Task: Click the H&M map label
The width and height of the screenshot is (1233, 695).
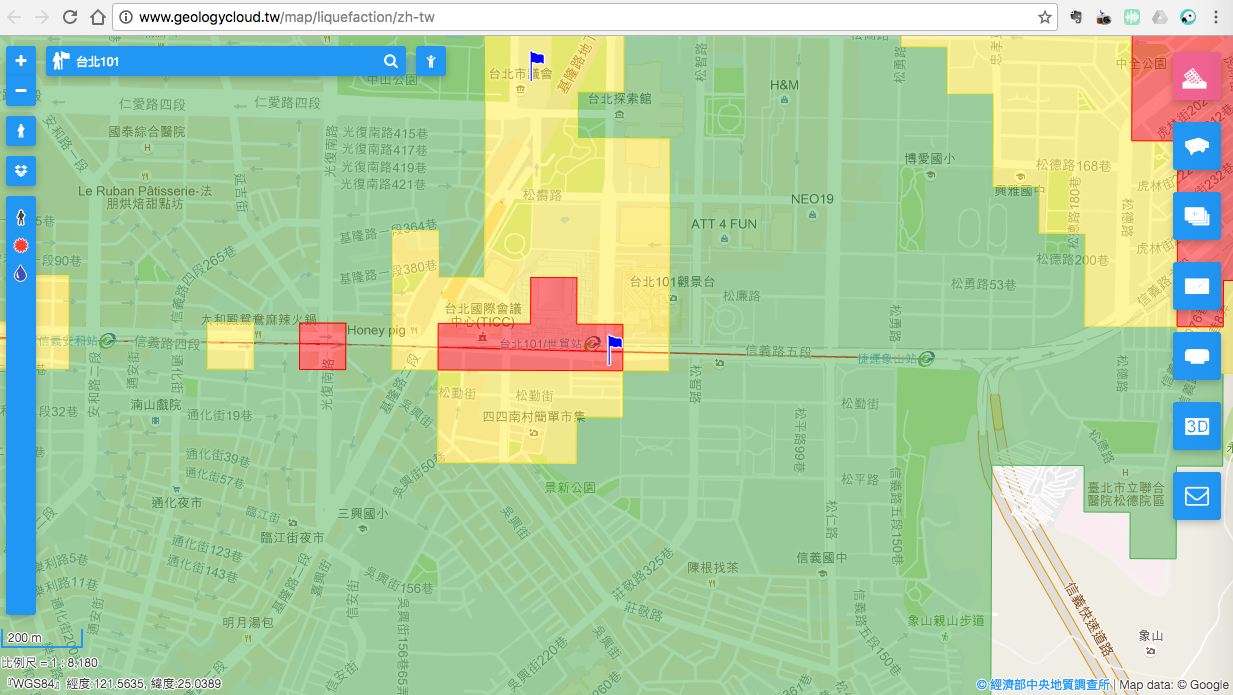Action: (x=784, y=85)
